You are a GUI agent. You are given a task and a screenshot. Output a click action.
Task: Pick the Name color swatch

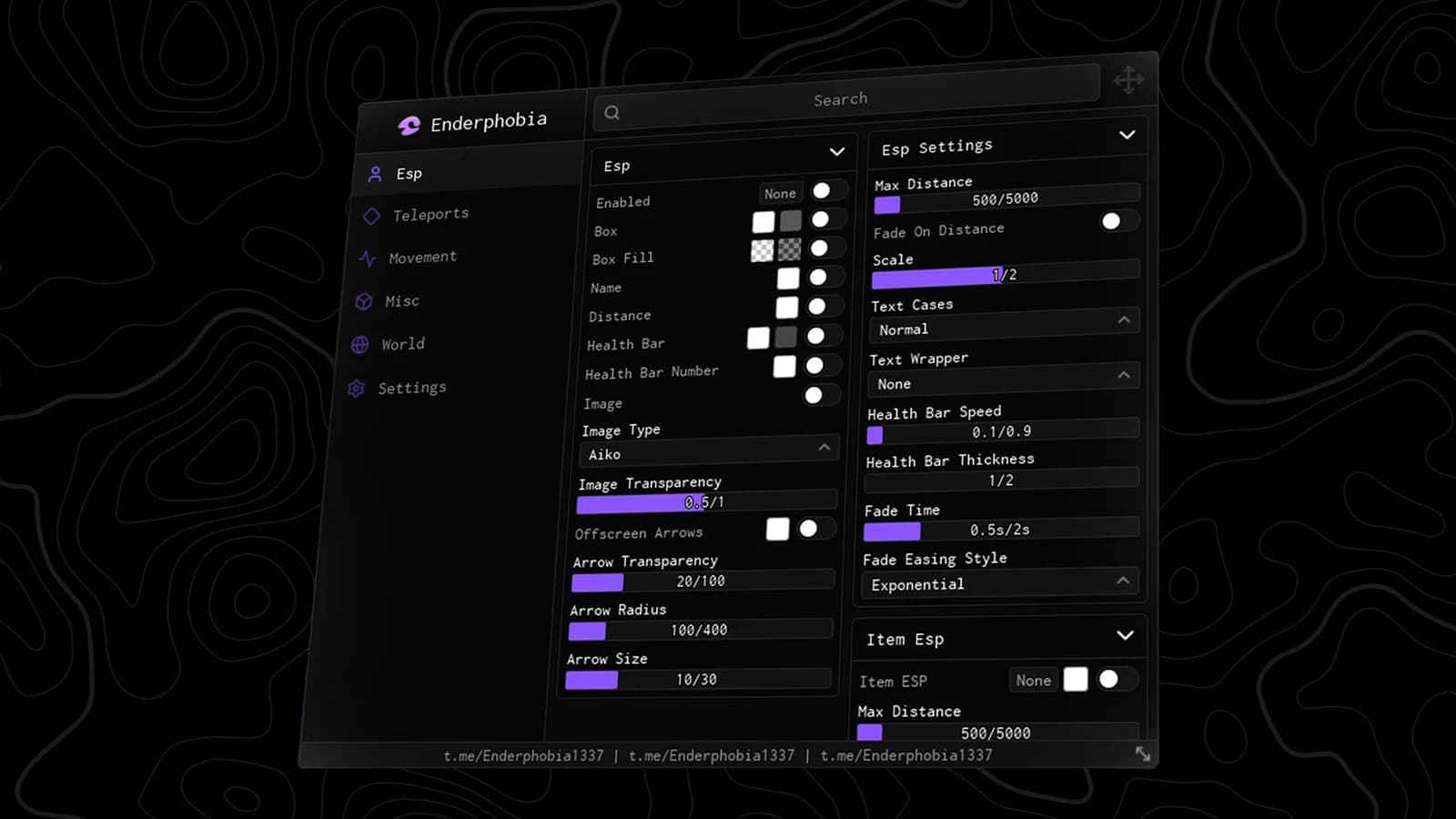[x=788, y=278]
